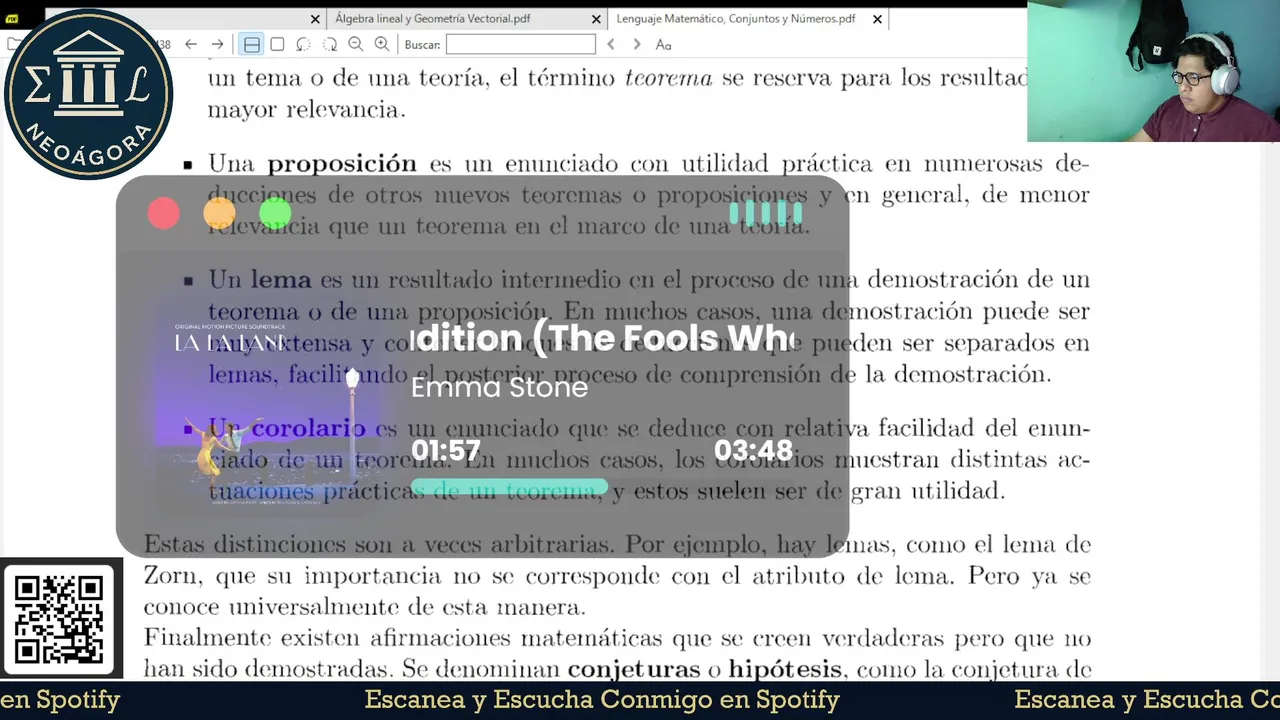Click the bold word hipótesis
This screenshot has width=1280, height=720.
786,669
